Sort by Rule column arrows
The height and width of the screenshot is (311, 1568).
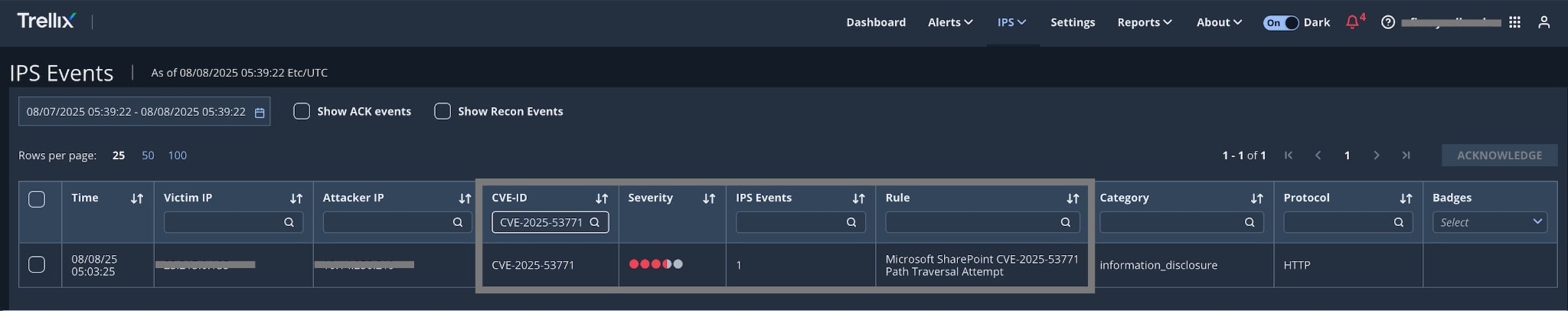pos(1073,198)
